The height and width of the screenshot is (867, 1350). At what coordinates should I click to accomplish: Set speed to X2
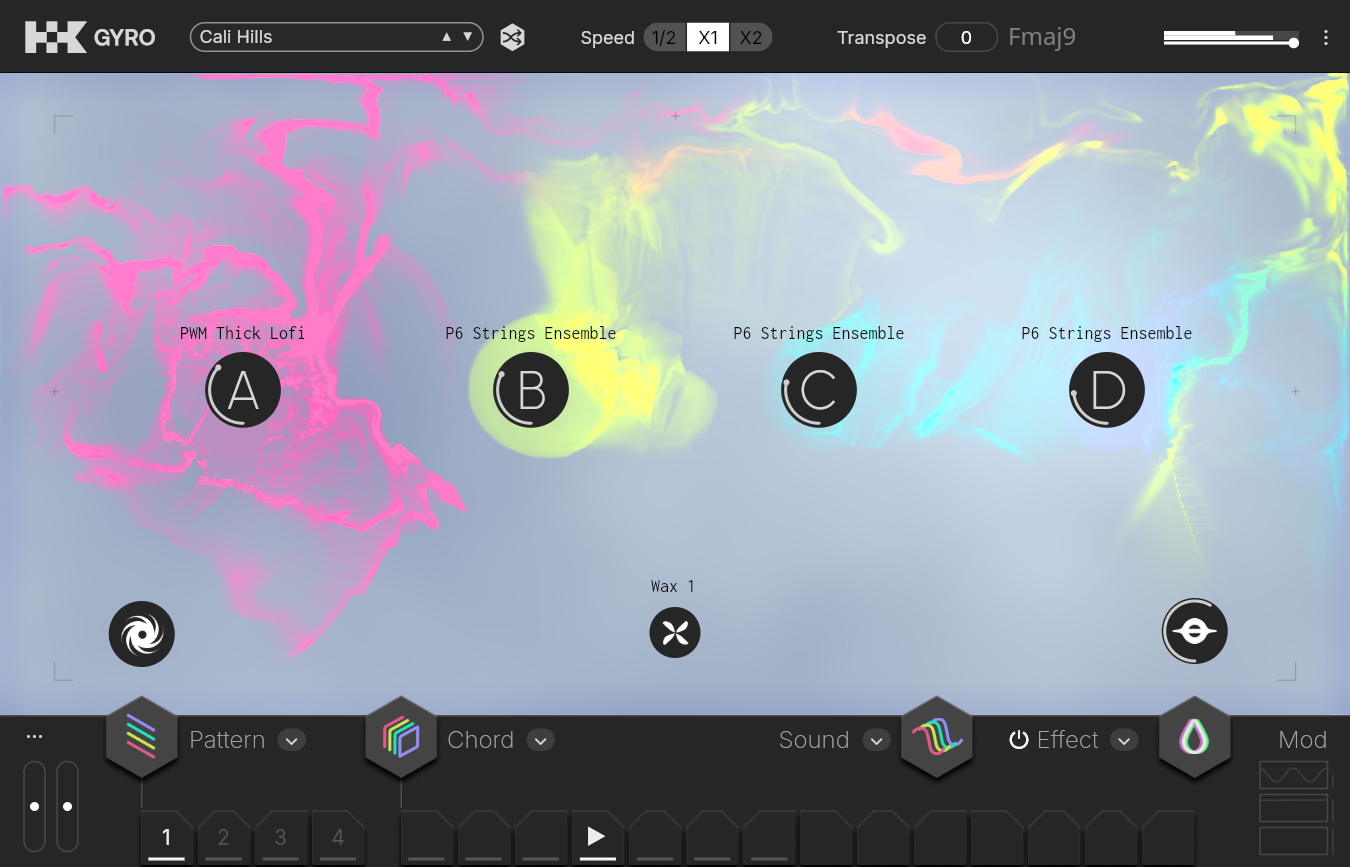(750, 38)
